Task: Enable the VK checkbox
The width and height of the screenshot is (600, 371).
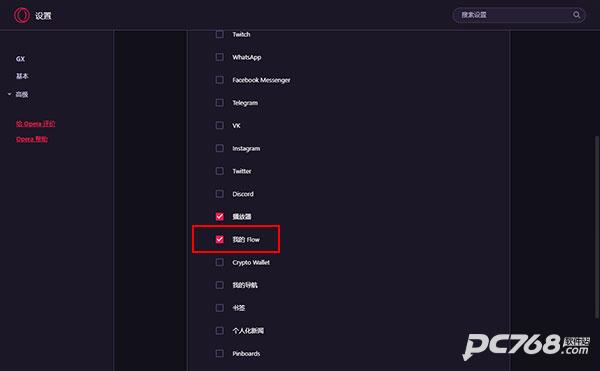Action: (x=220, y=125)
